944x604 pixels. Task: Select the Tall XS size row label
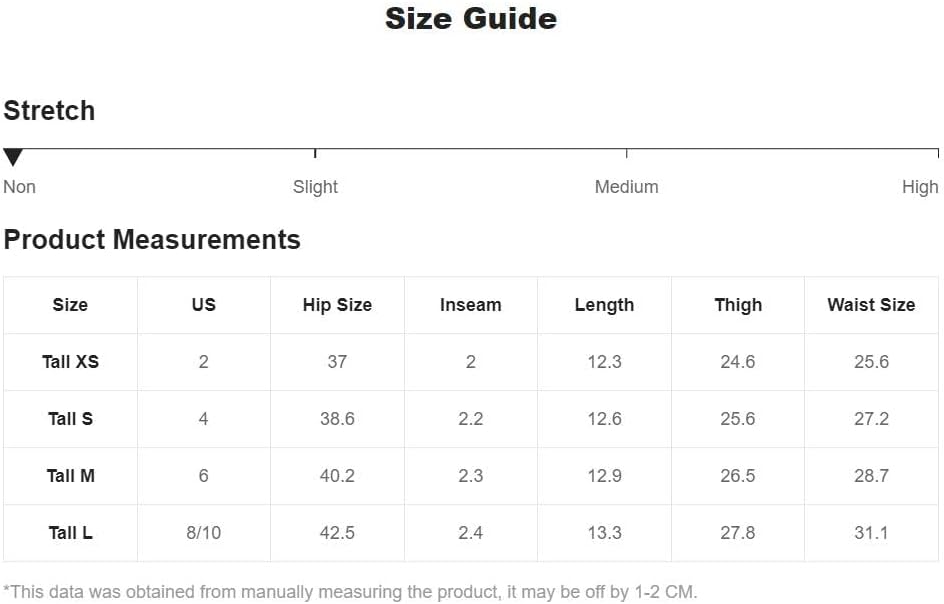[x=70, y=362]
